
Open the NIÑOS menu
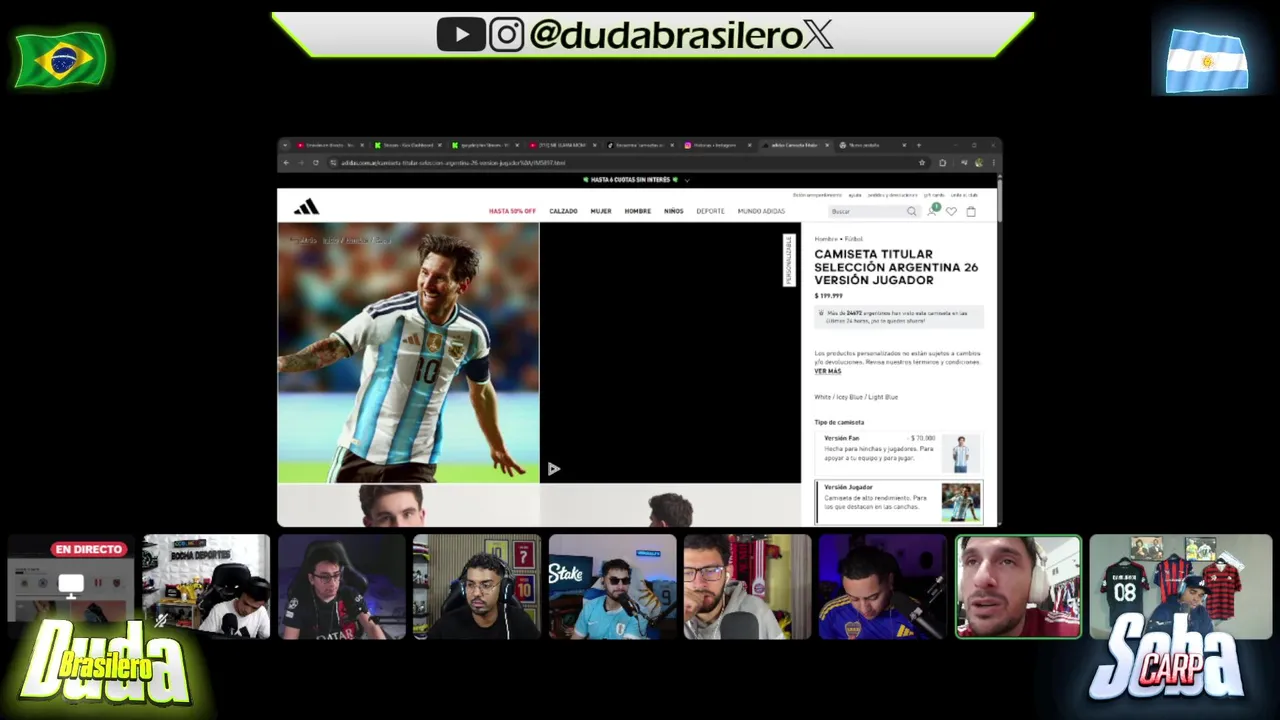coord(674,211)
